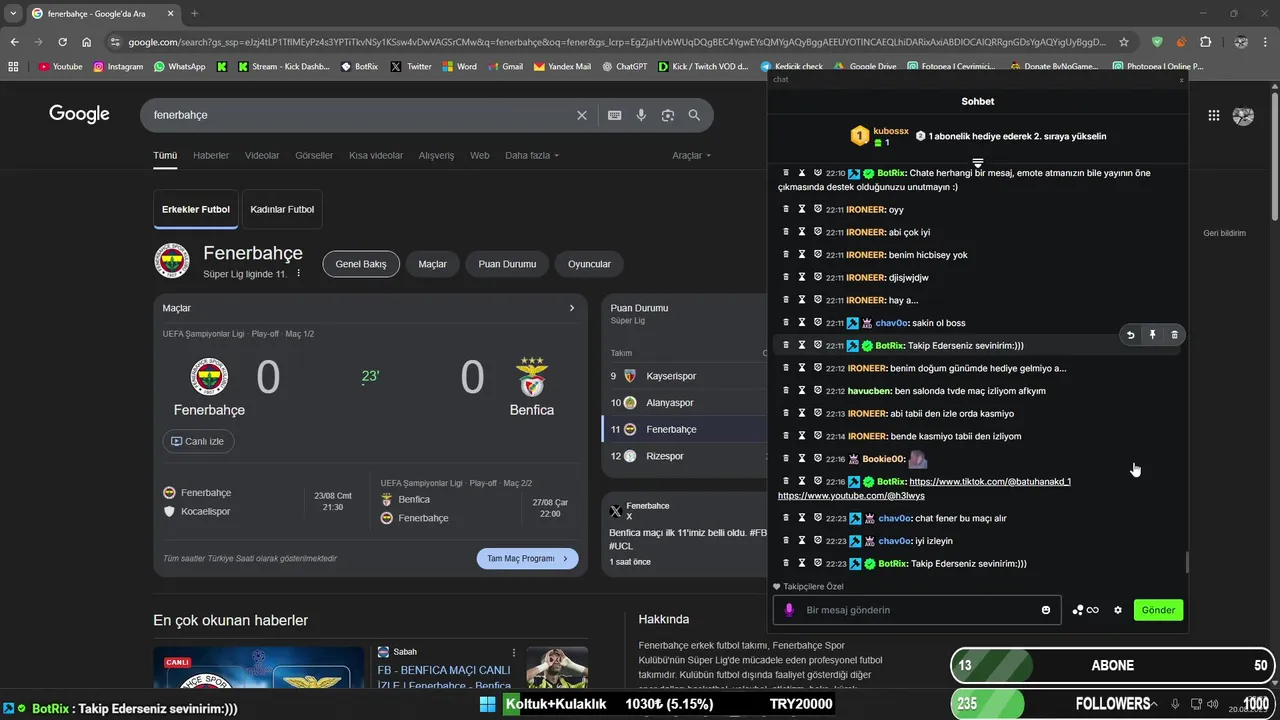Screen dimensions: 1280x720
Task: Open the Puan Durumu chip
Action: [x=507, y=264]
